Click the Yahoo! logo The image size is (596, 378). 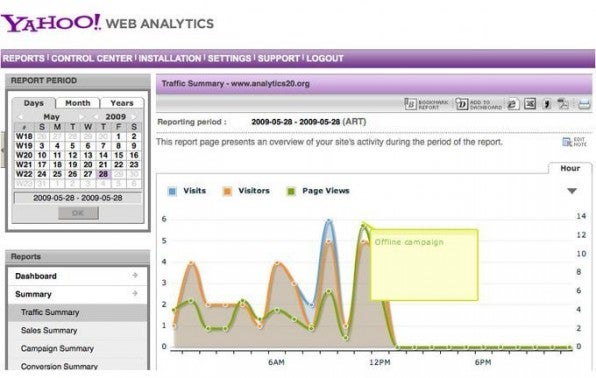pyautogui.click(x=51, y=23)
